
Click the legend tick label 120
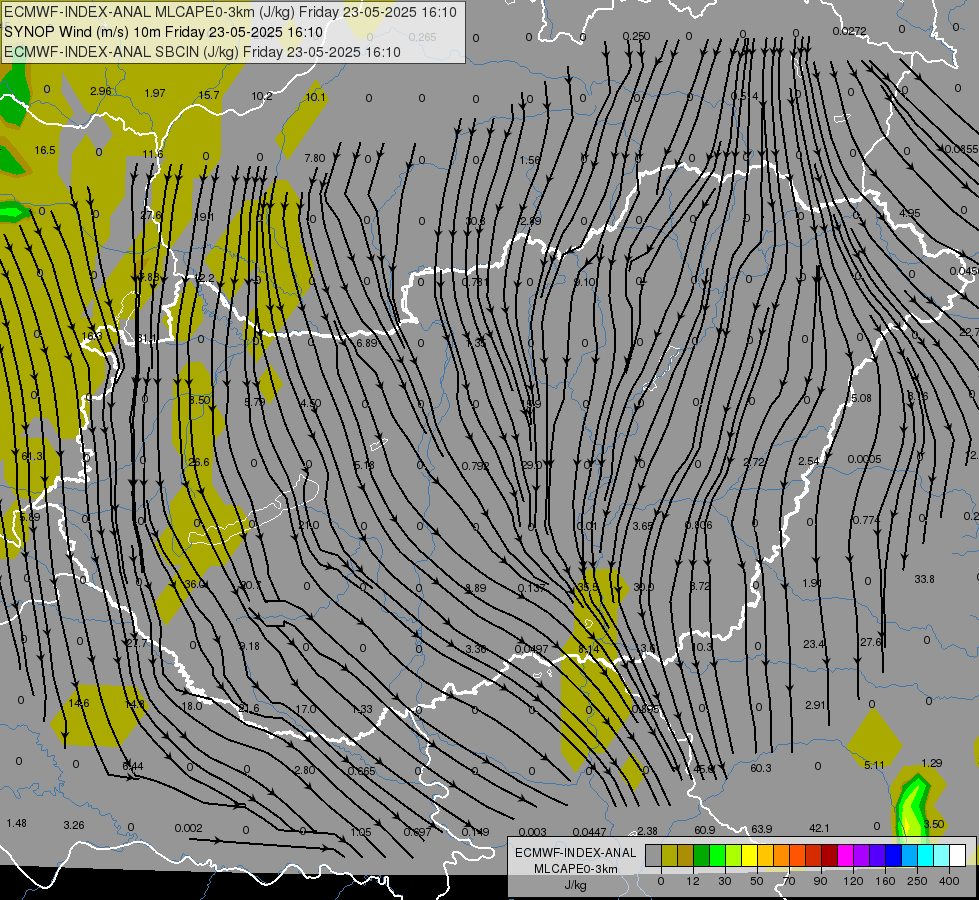pyautogui.click(x=853, y=881)
